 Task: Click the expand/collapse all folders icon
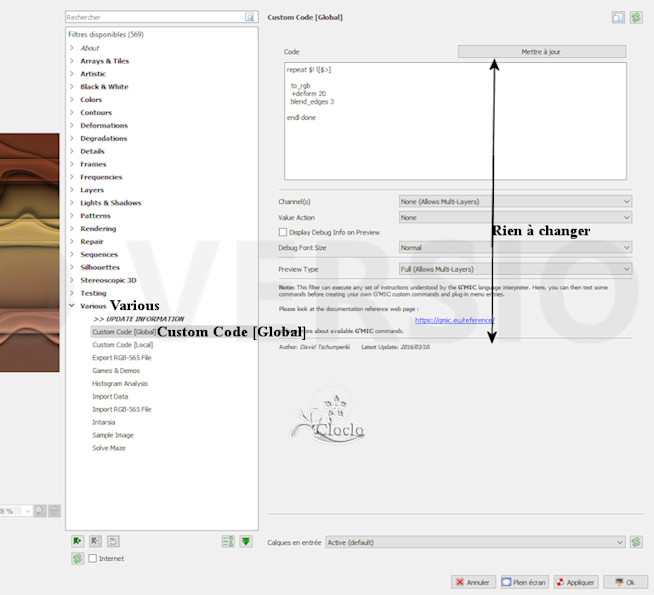tap(228, 541)
